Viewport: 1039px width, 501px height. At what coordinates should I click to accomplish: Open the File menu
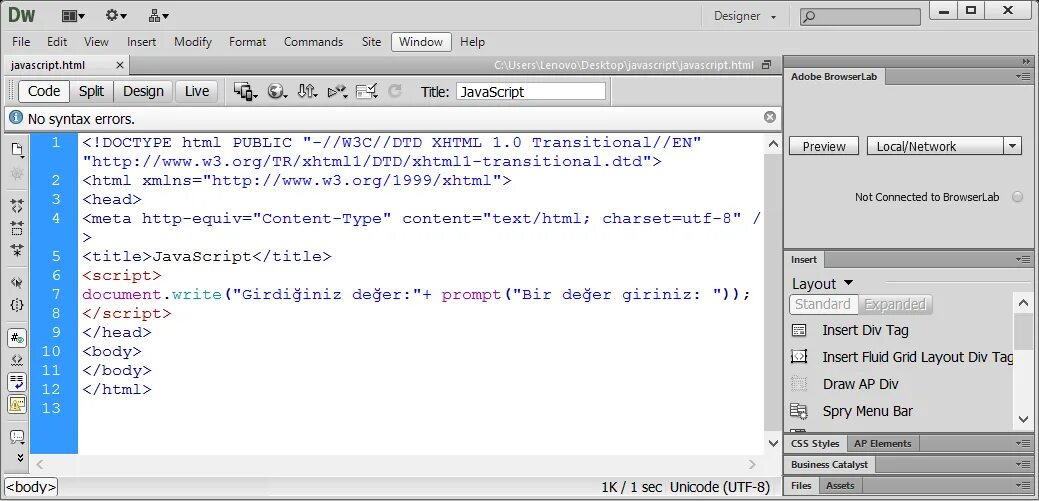(21, 42)
